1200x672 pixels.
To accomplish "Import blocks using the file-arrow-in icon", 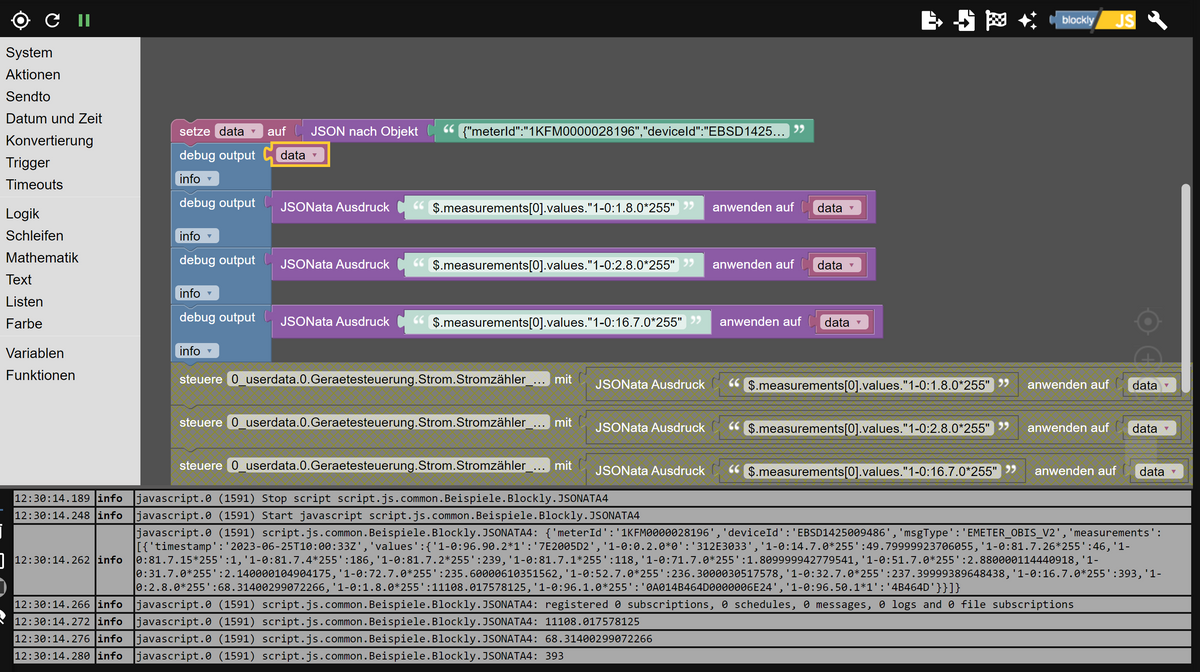I will (964, 20).
